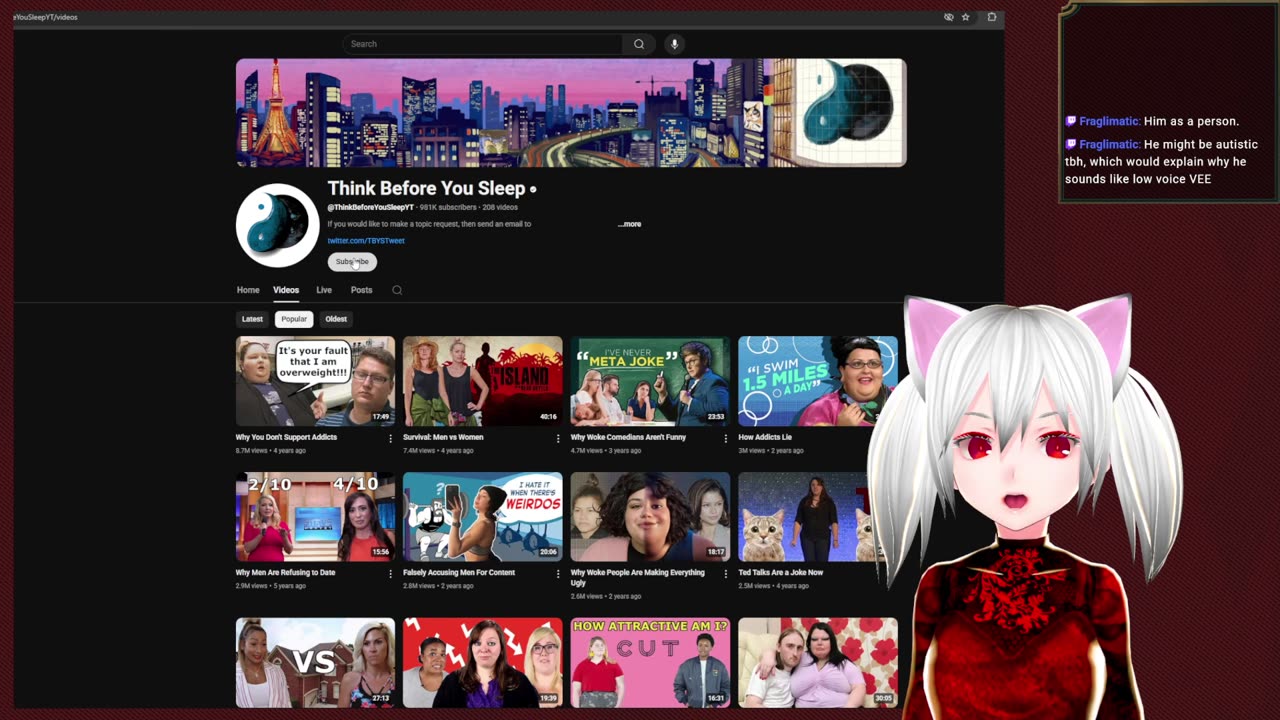
Task: Play the VS two women houses thumbnail
Action: [315, 663]
